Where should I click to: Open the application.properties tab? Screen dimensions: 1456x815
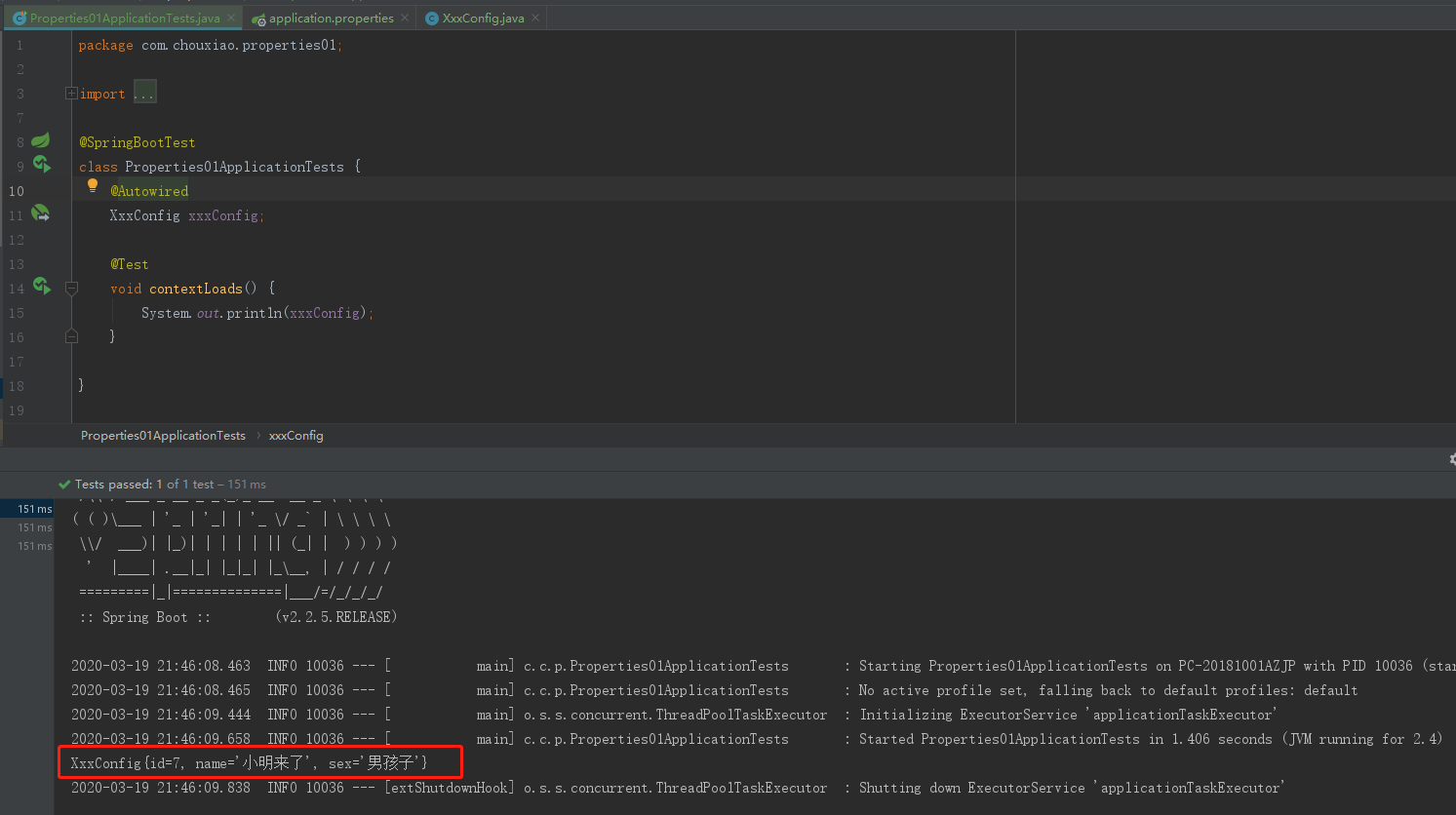tap(331, 18)
